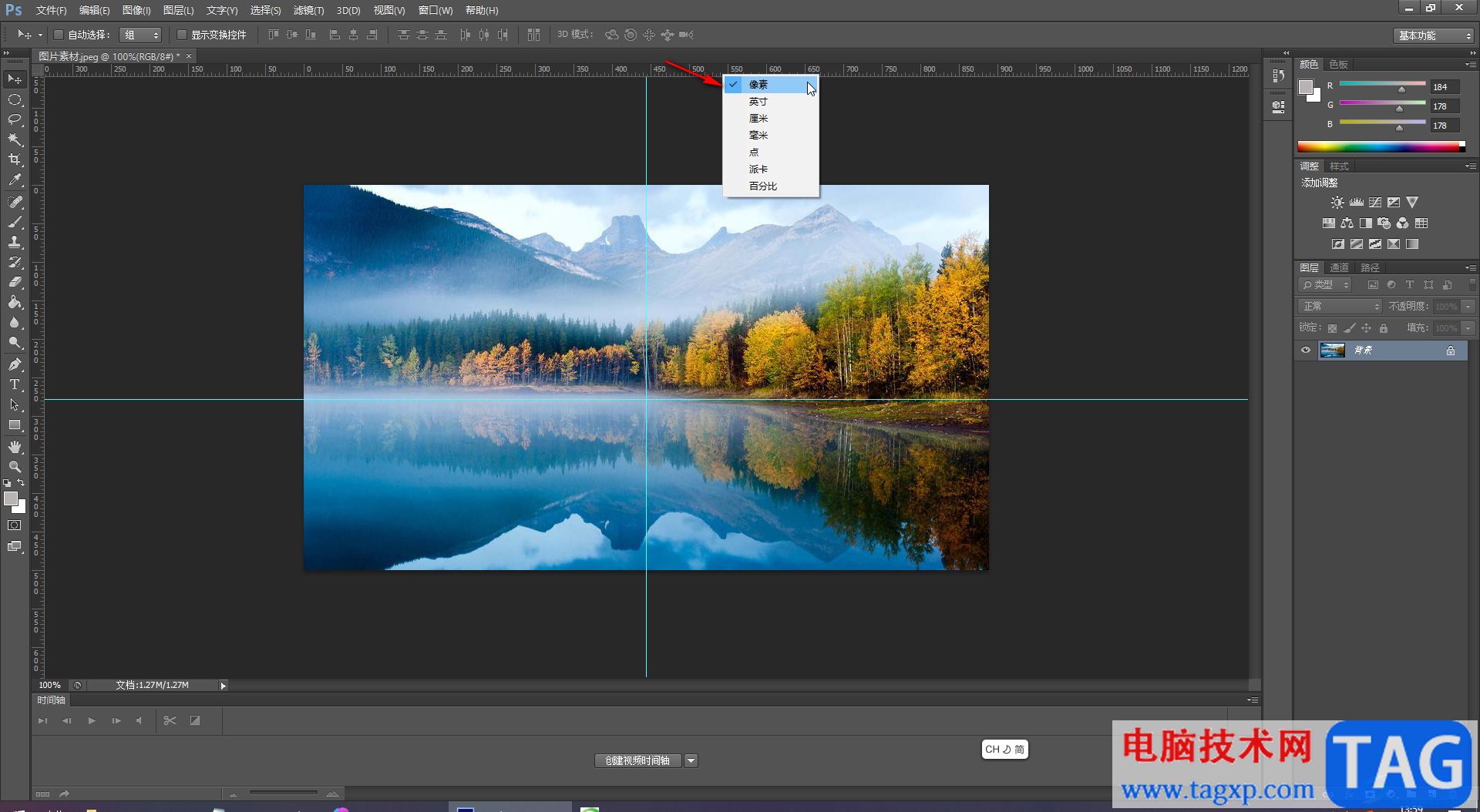Image resolution: width=1480 pixels, height=812 pixels.
Task: Add a Brightness/Contrast adjustment
Action: coord(1337,203)
